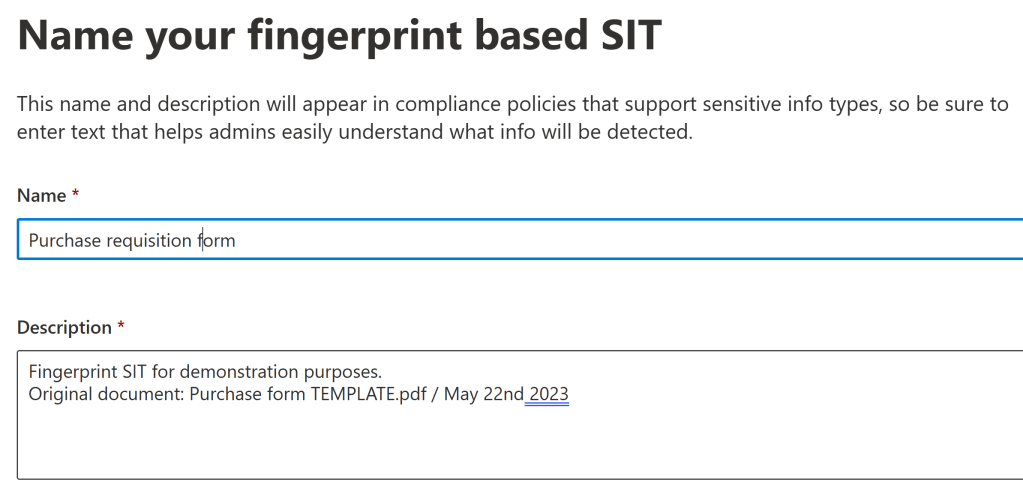1023x491 pixels.
Task: Click the red asterisk next to Name
Action: (75, 196)
